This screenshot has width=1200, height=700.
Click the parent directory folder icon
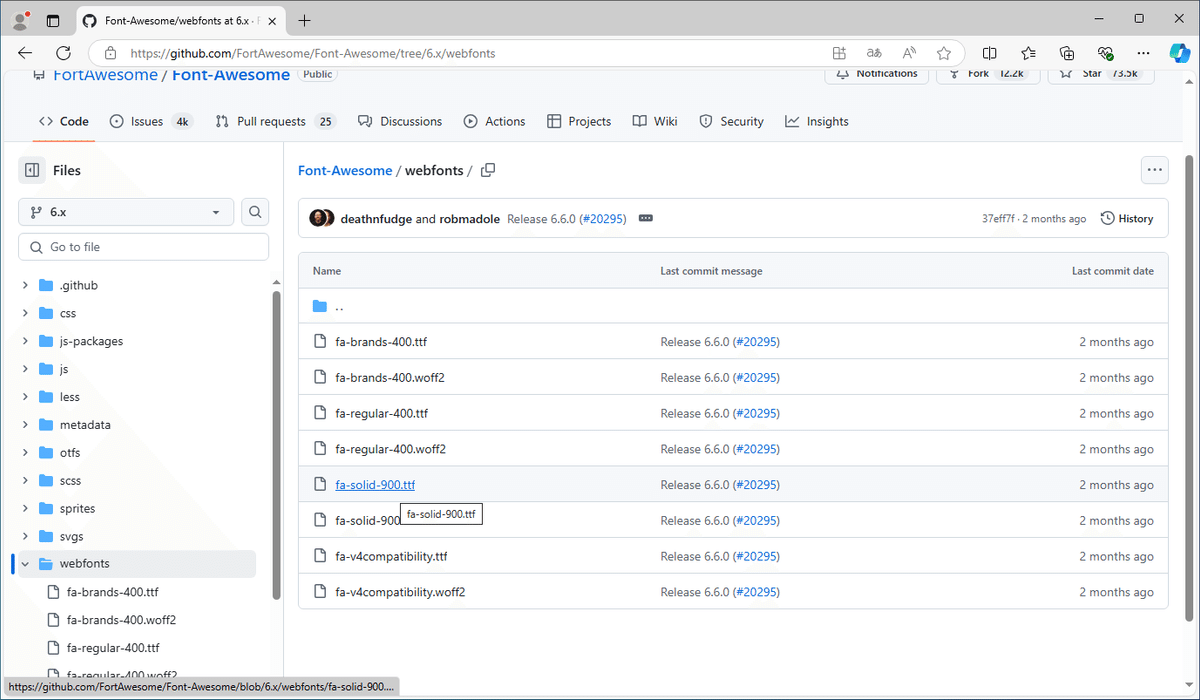coord(320,306)
